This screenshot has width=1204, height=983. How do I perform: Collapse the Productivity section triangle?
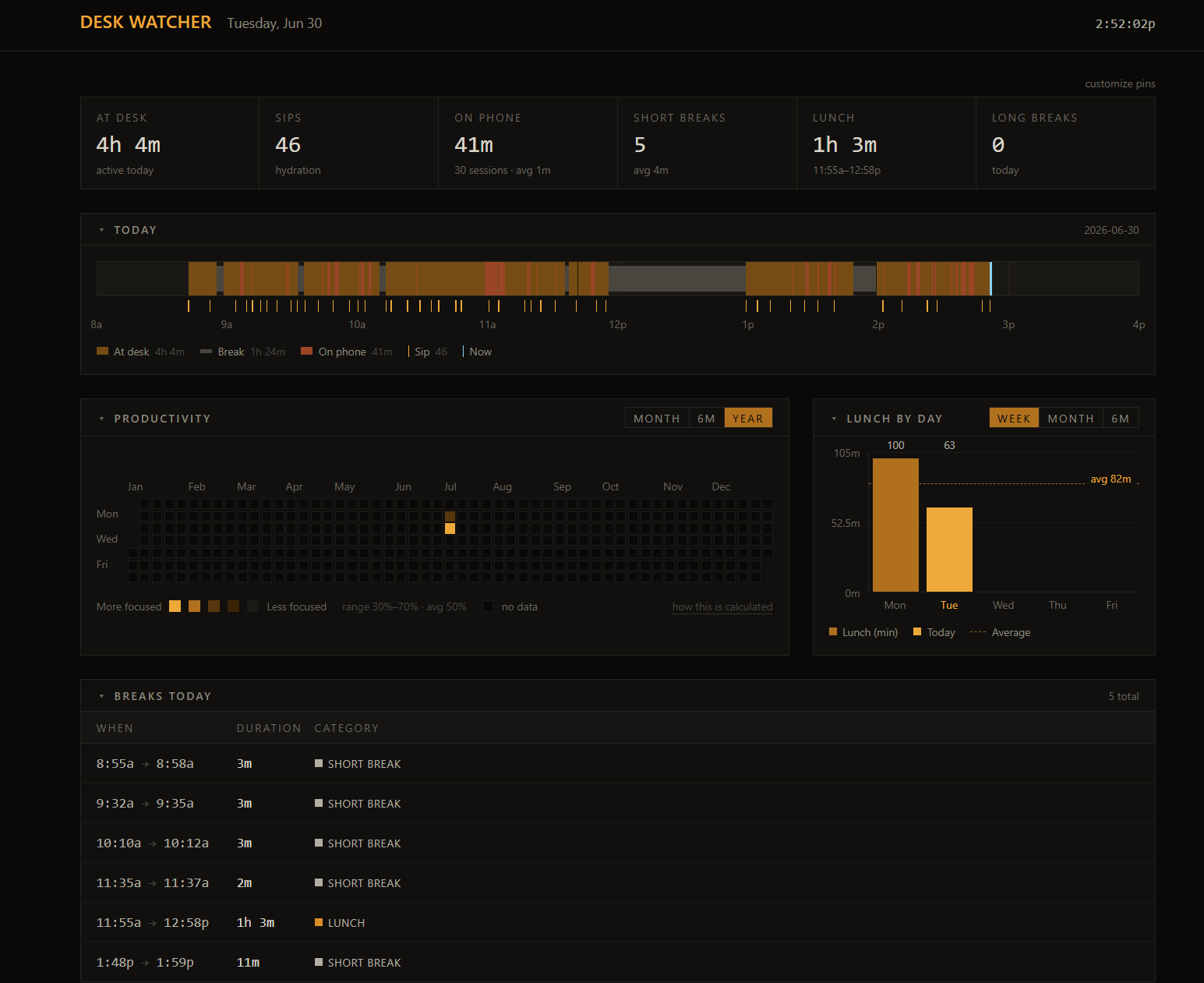click(101, 419)
